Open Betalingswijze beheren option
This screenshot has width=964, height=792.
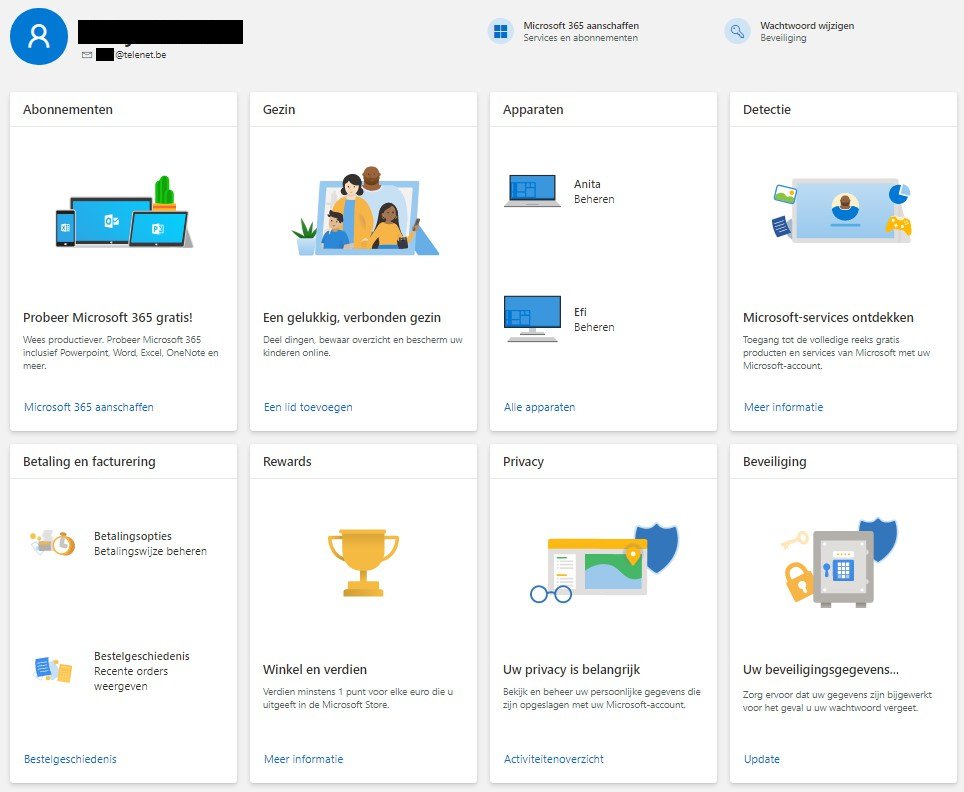(x=150, y=551)
